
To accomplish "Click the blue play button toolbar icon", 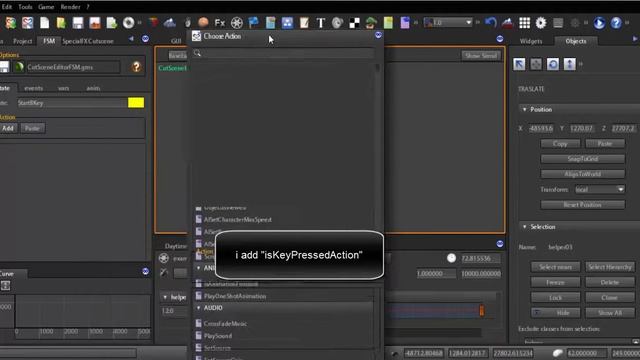I will pos(599,23).
